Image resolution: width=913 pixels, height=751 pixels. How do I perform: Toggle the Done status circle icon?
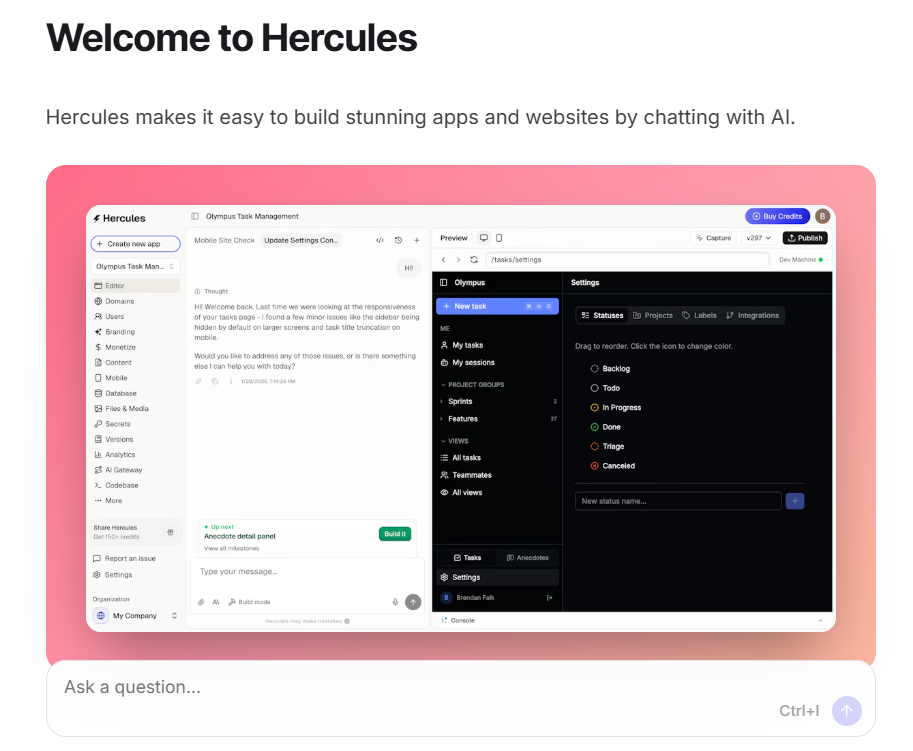(595, 427)
